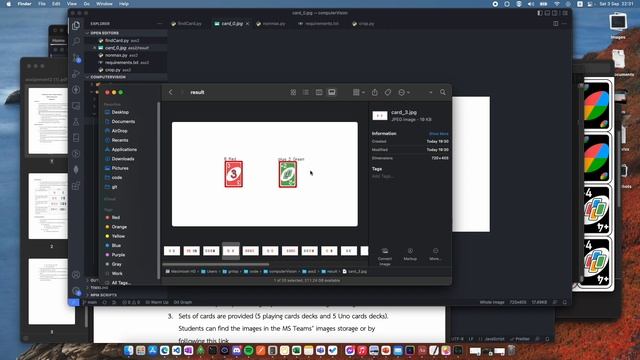Open the Finder menu in menu bar
Screen dimensions: 640x360
pyautogui.click(x=24, y=4)
